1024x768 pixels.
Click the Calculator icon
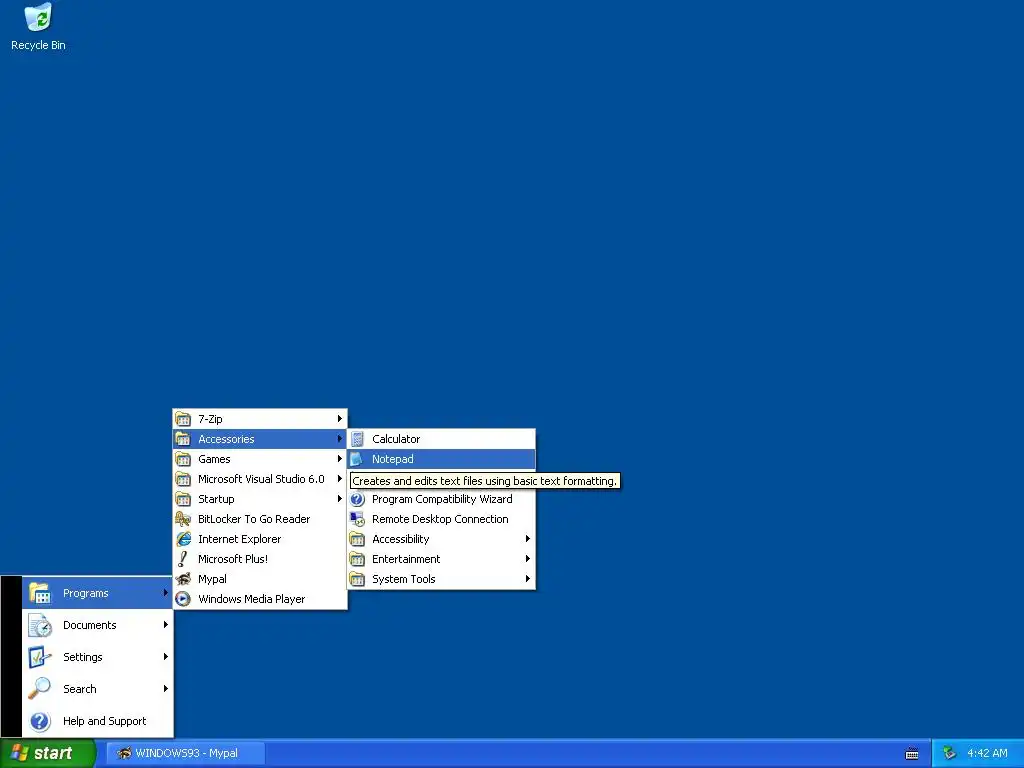point(357,439)
